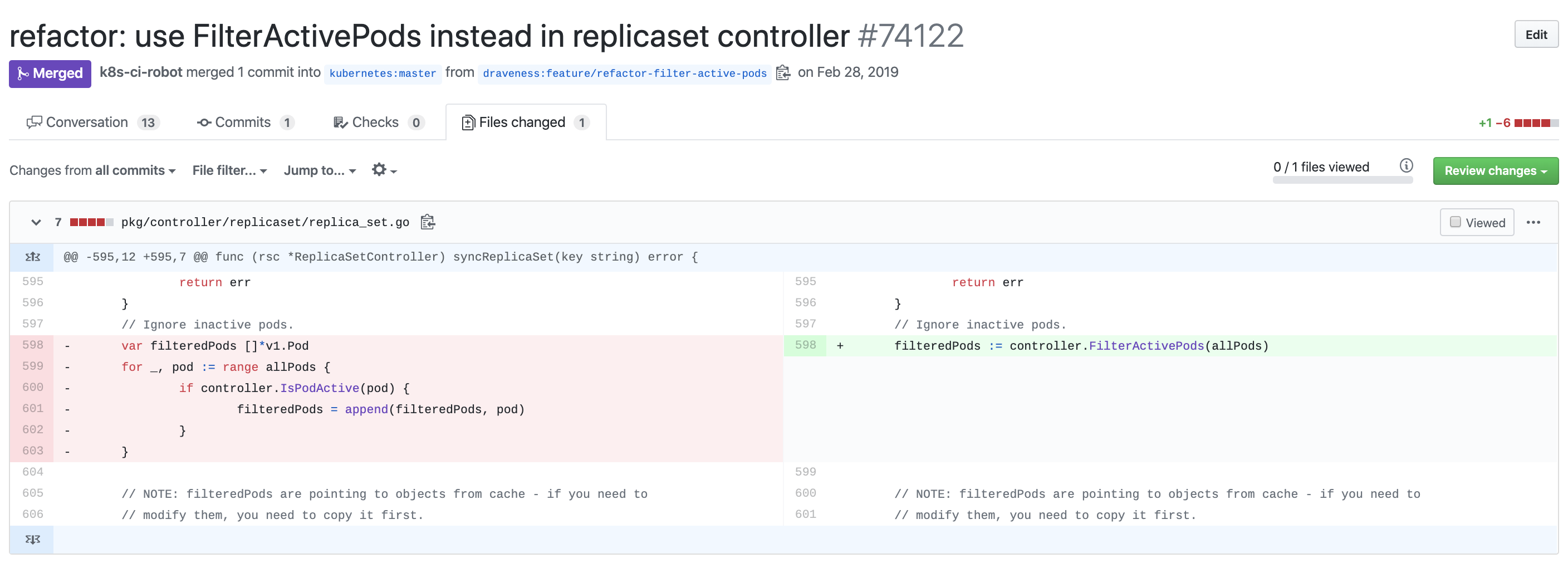Open the Review changes menu
The width and height of the screenshot is (1568, 568).
(1496, 170)
